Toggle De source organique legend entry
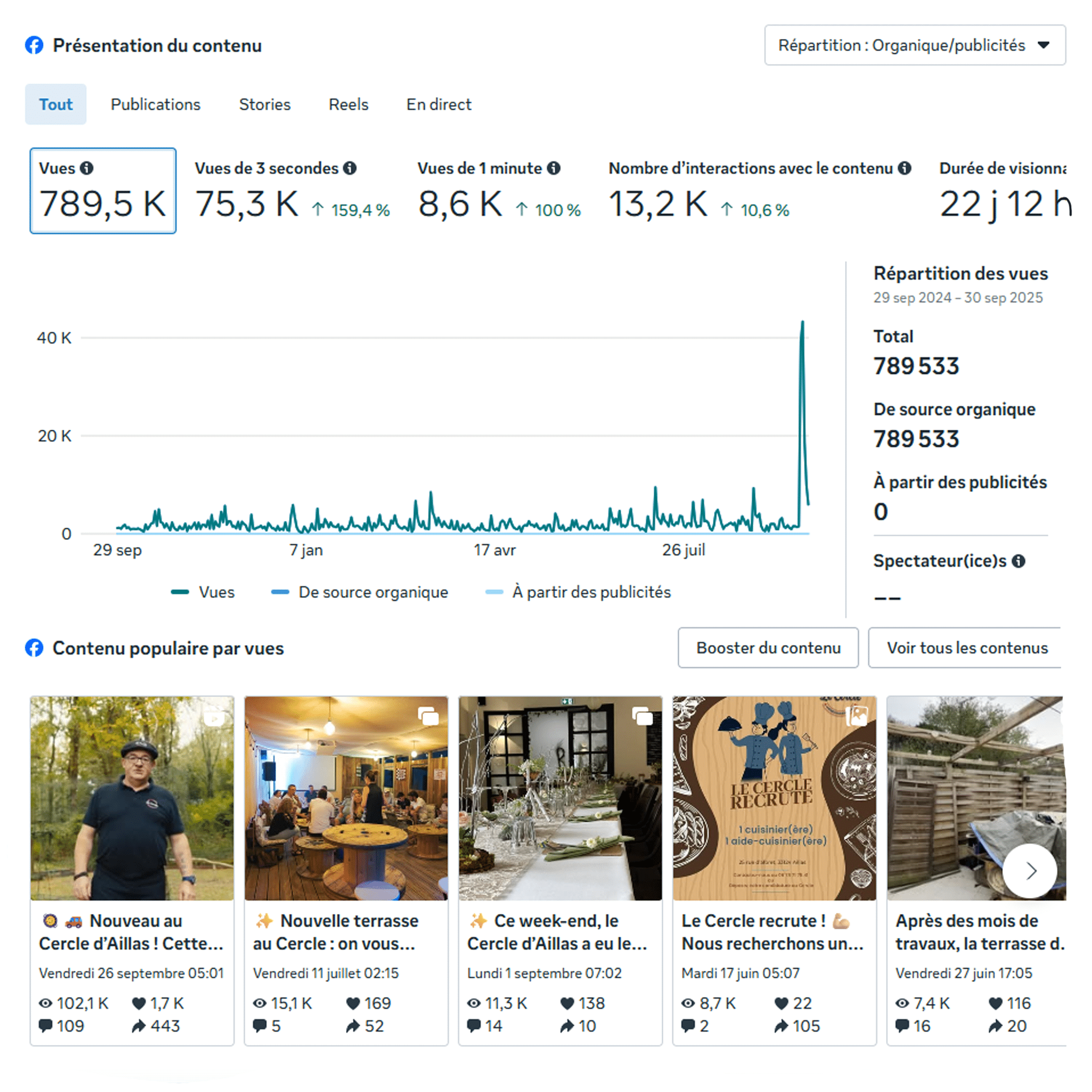The height and width of the screenshot is (1092, 1092). (359, 592)
